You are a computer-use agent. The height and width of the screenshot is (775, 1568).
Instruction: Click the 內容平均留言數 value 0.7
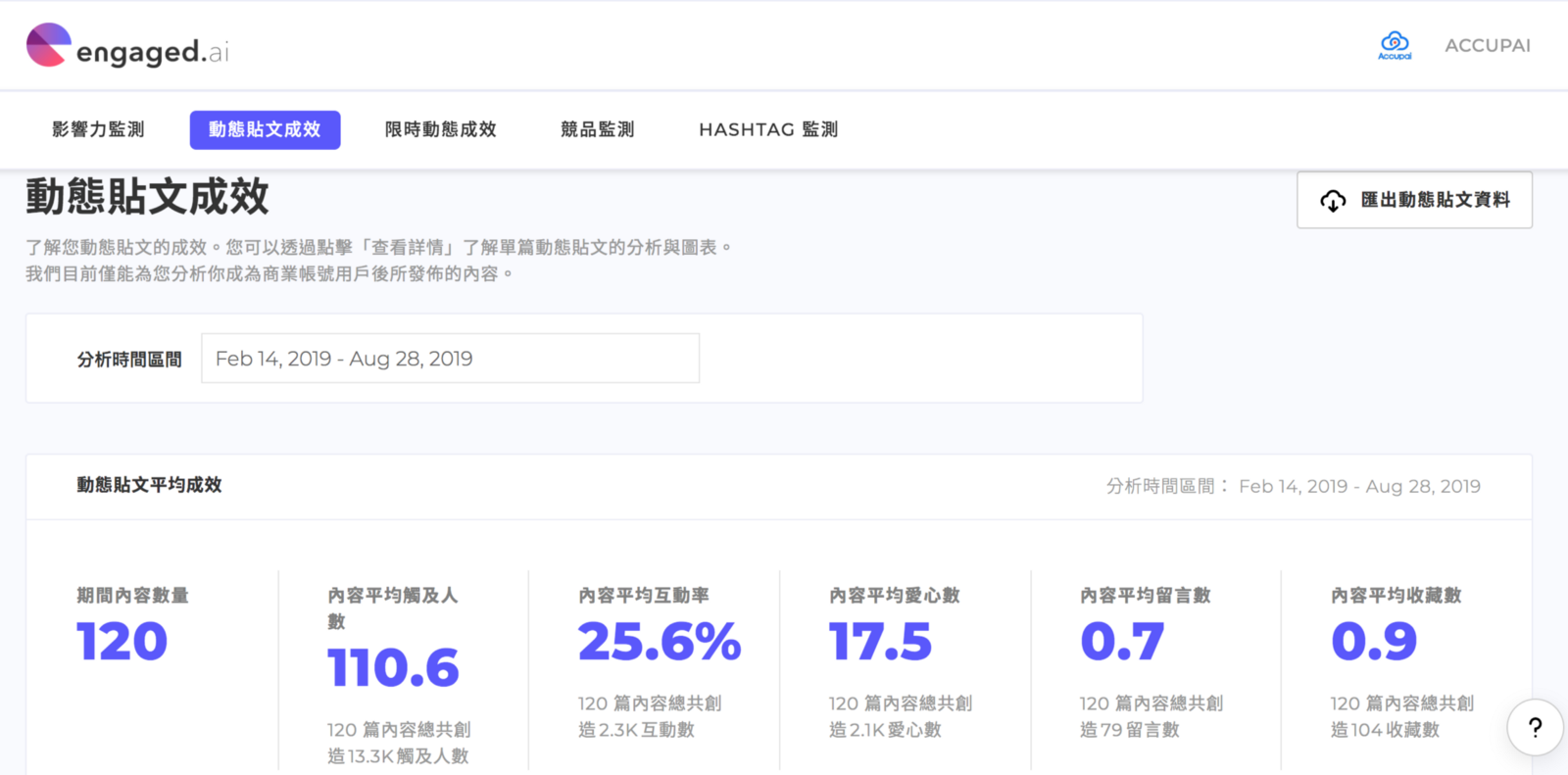click(1122, 643)
